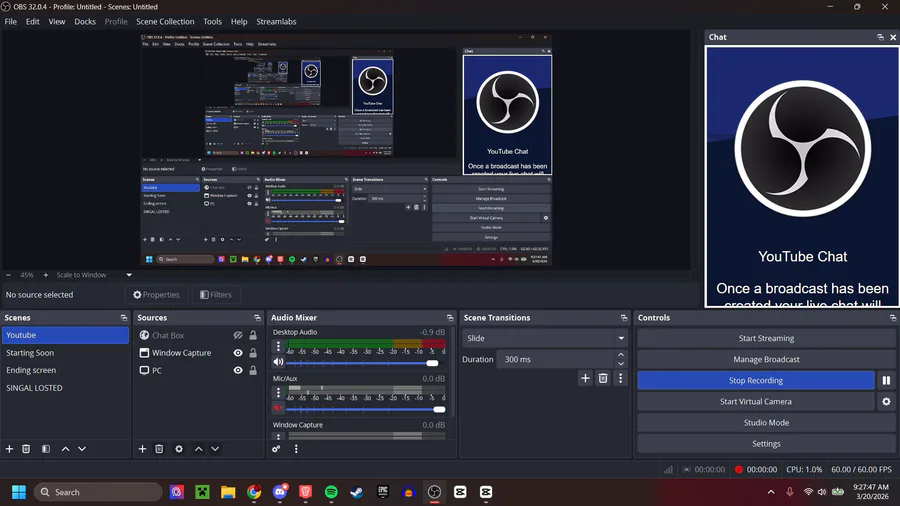Enter Studio Mode
Viewport: 900px width, 506px height.
[766, 422]
